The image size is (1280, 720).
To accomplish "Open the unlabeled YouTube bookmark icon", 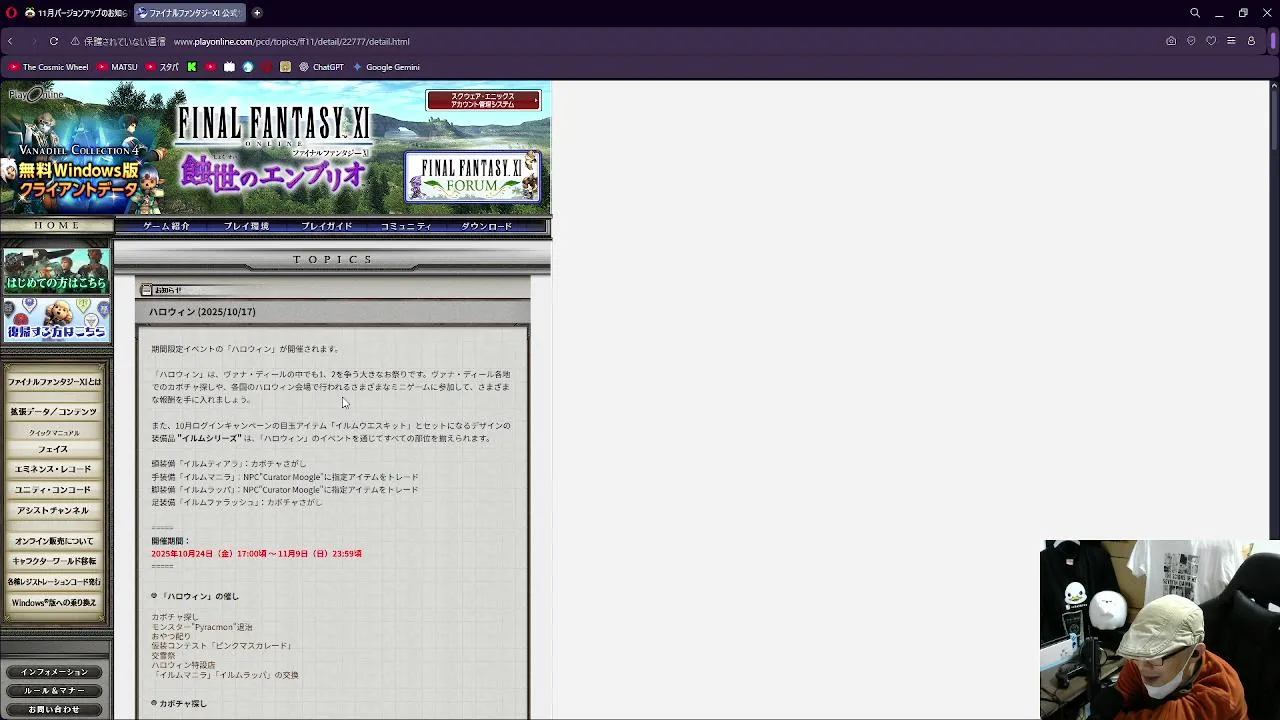I will [210, 67].
